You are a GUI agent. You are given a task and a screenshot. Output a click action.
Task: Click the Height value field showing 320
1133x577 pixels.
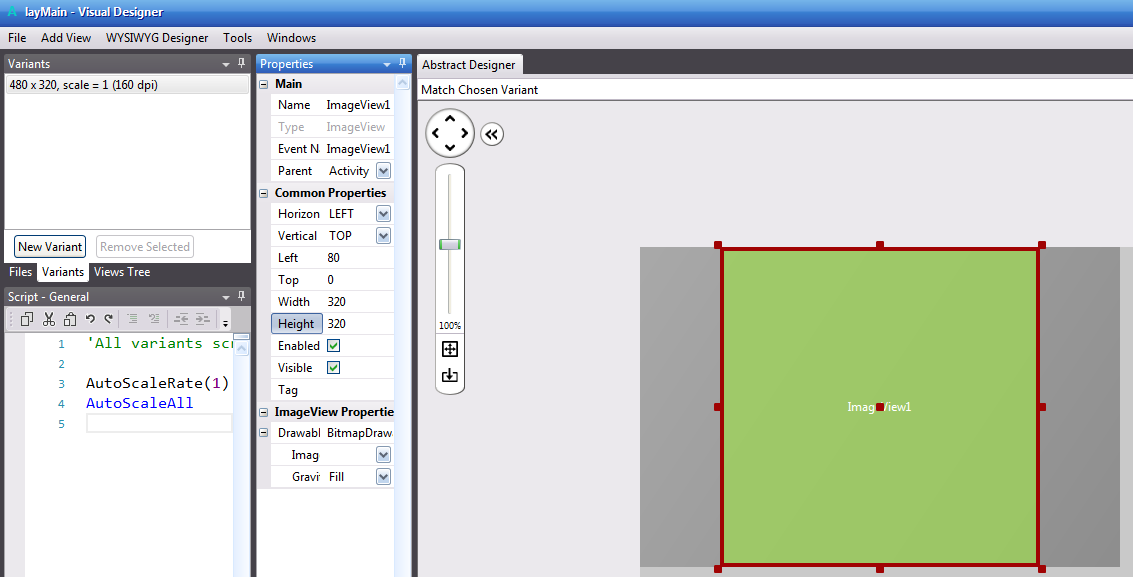tap(359, 324)
